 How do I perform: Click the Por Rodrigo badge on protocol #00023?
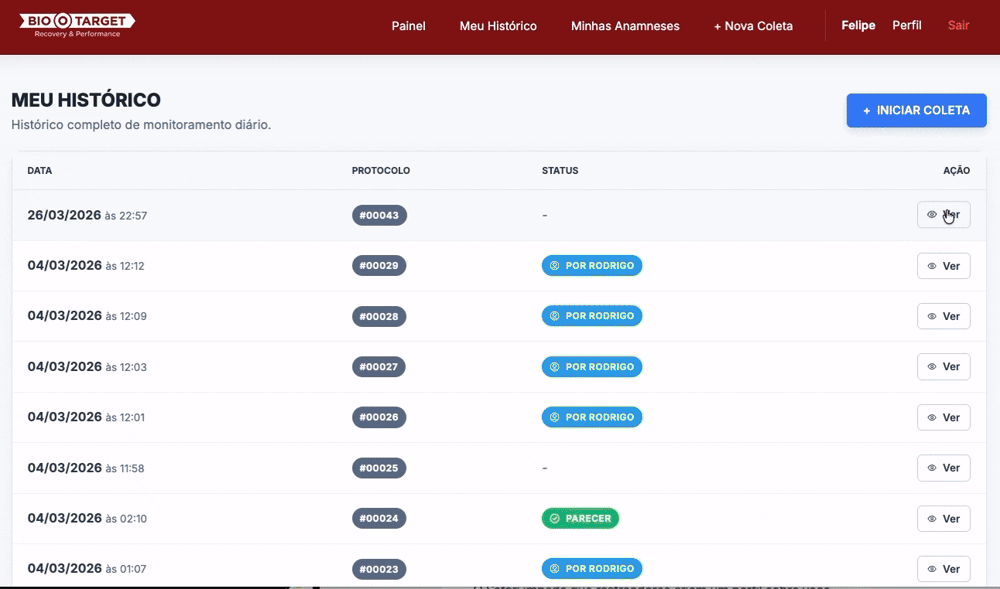coord(592,569)
